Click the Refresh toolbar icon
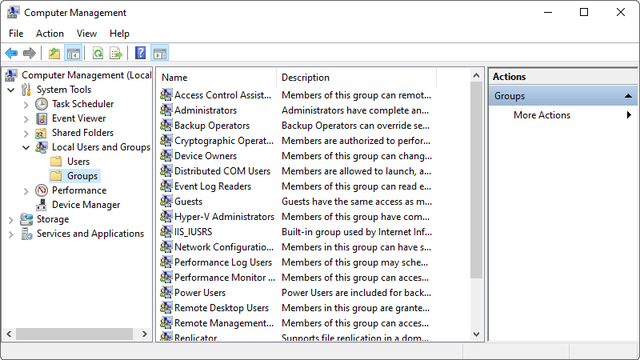Image resolution: width=640 pixels, height=360 pixels. click(98, 53)
